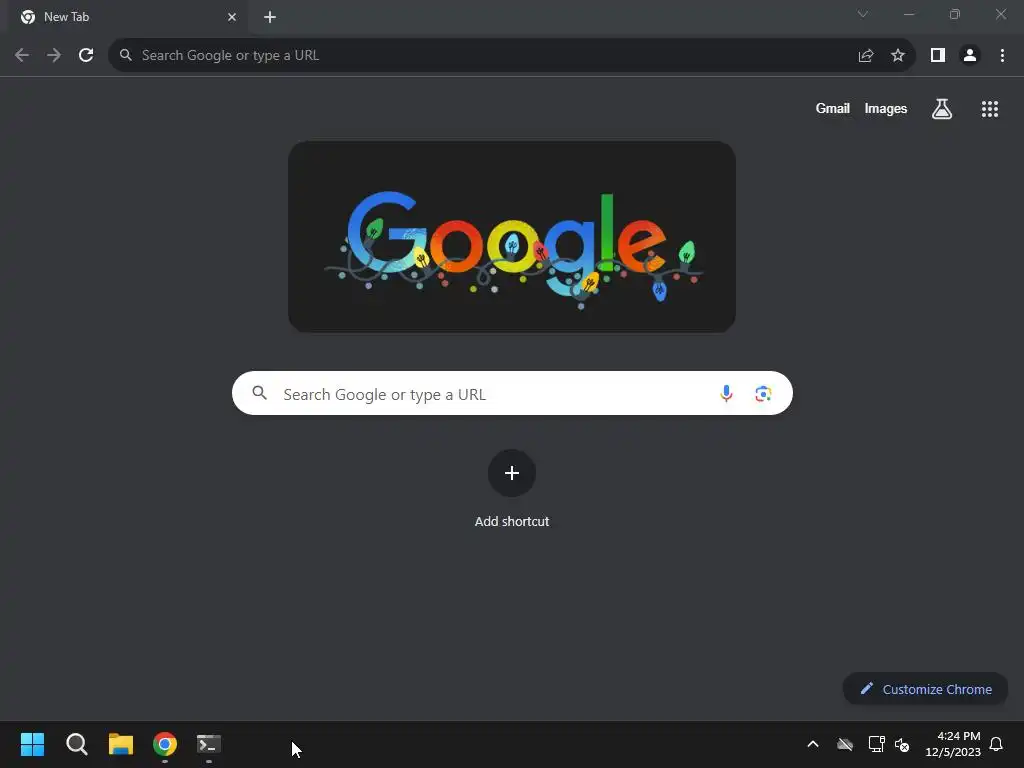This screenshot has width=1024, height=768.
Task: Open the Gmail link
Action: coord(833,108)
